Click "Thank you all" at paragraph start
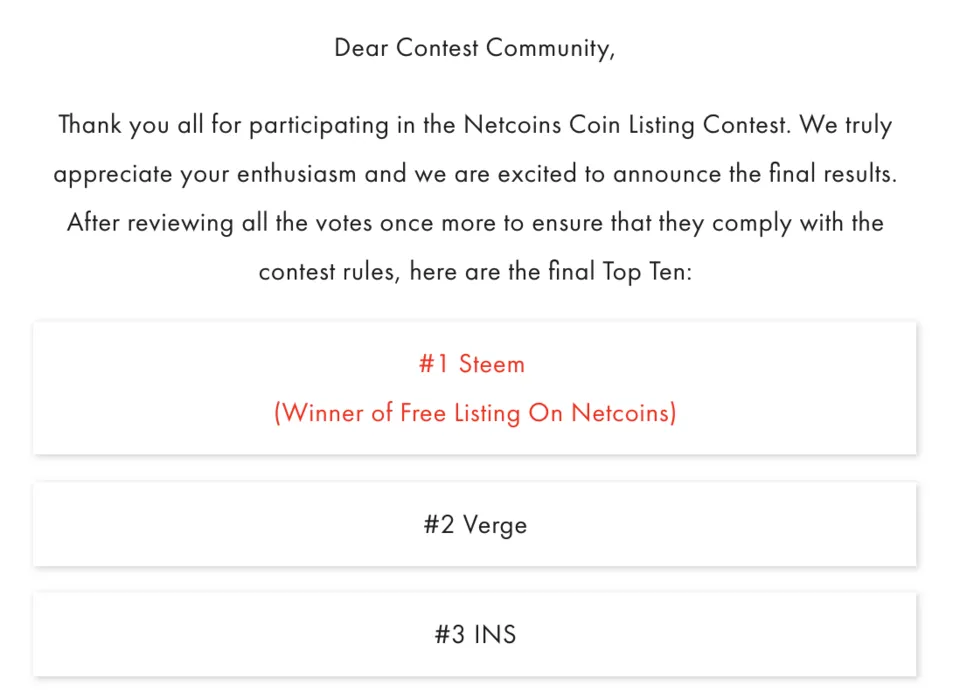This screenshot has height=692, width=960. pyautogui.click(x=131, y=126)
